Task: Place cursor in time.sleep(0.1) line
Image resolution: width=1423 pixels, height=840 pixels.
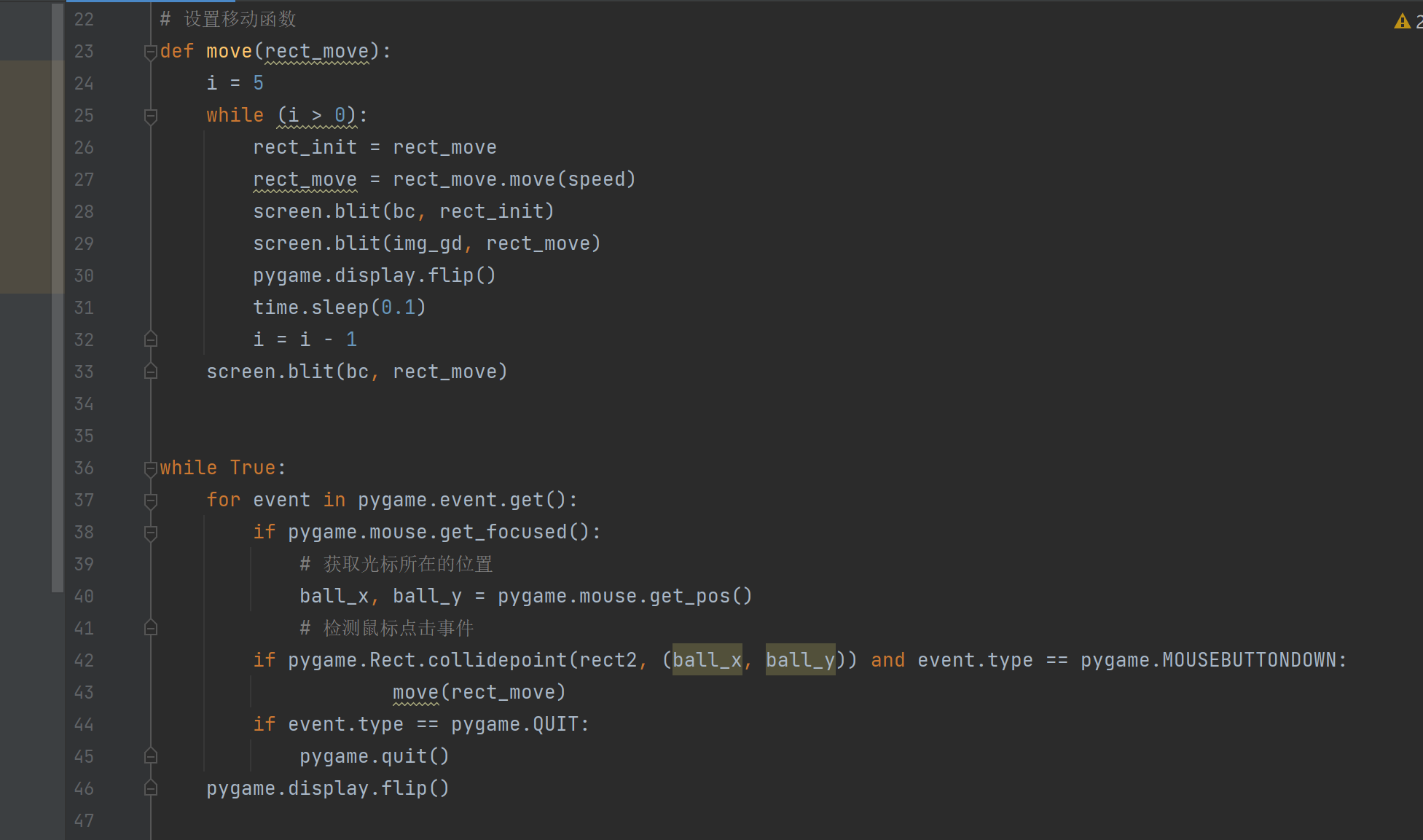Action: [340, 307]
